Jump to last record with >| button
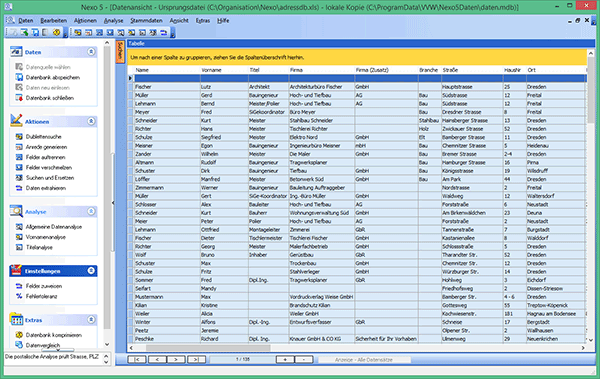600x379 pixels. click(x=196, y=359)
